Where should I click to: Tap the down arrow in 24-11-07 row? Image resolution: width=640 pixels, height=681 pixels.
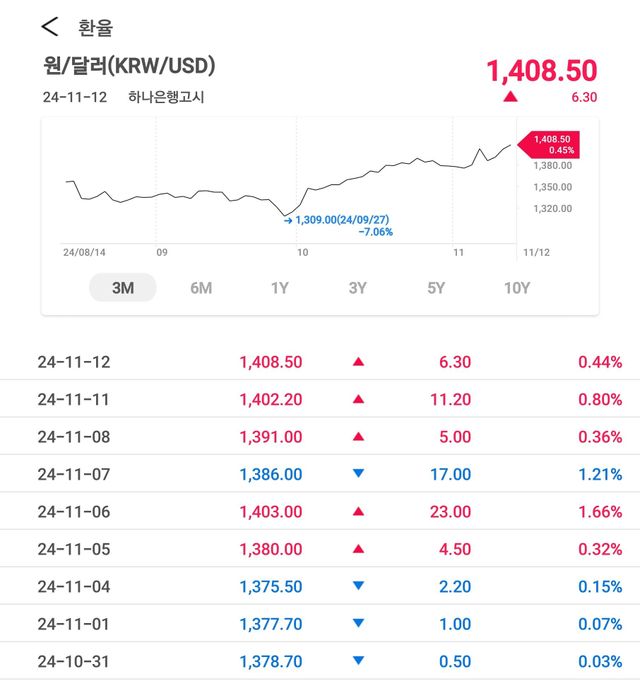(358, 475)
